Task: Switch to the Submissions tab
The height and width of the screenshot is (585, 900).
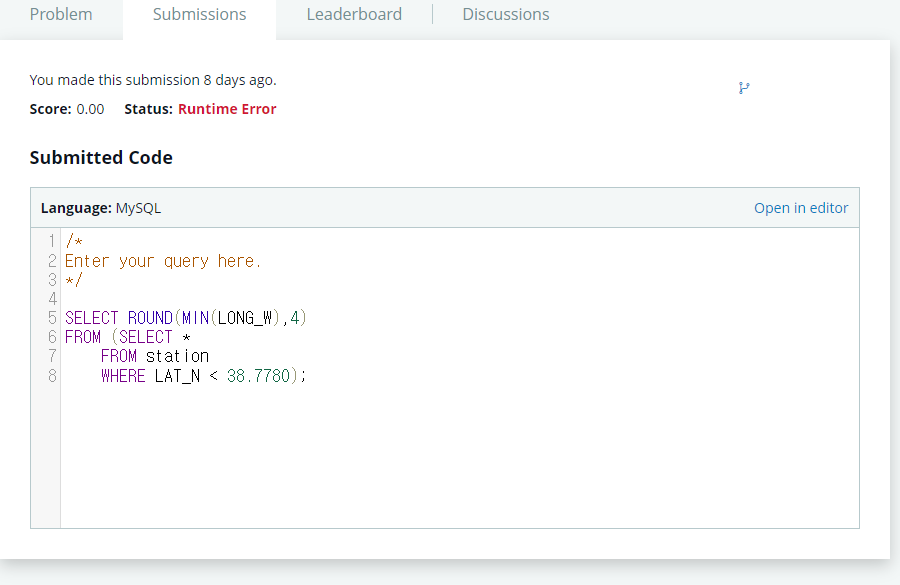Action: 199,14
